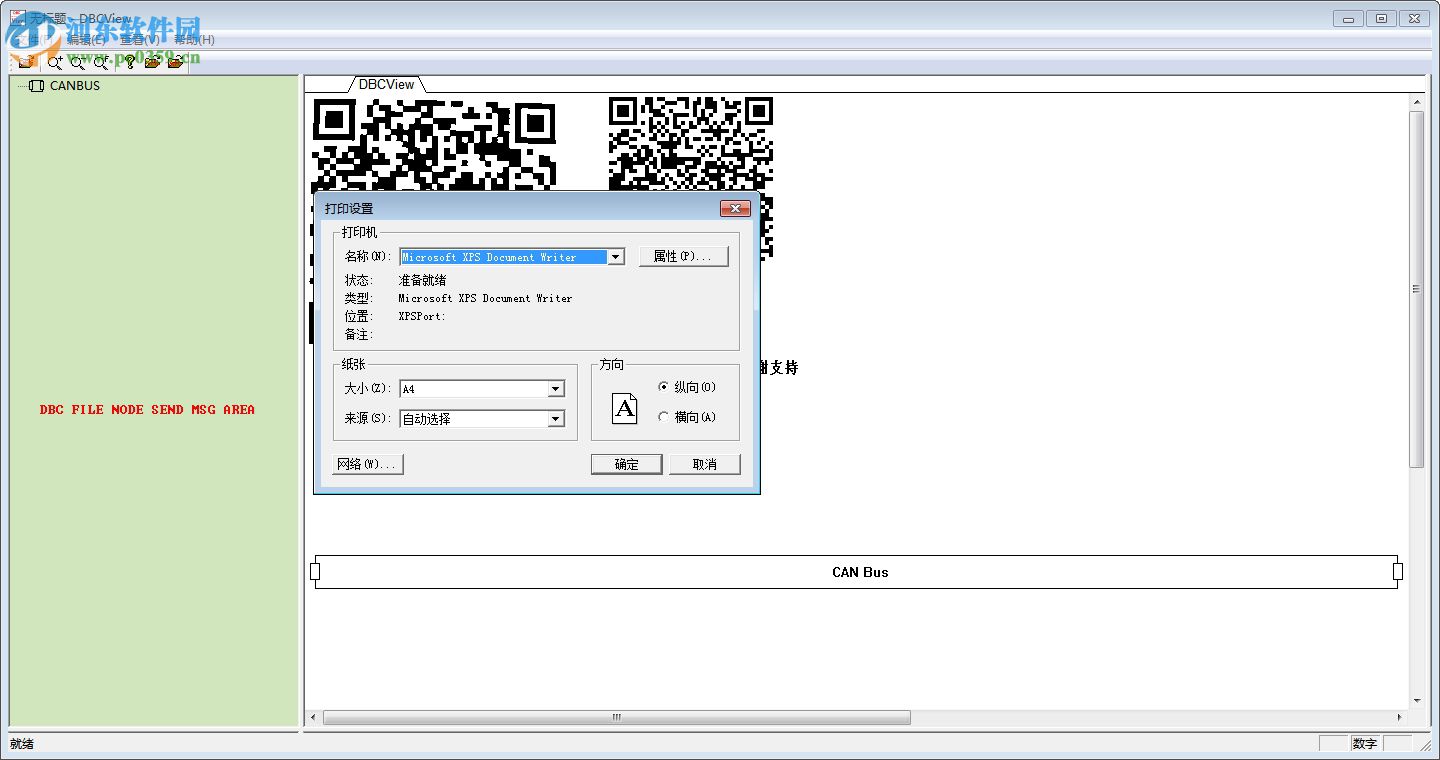
Task: Click the horizontal scrollbar at the bottom
Action: click(615, 717)
